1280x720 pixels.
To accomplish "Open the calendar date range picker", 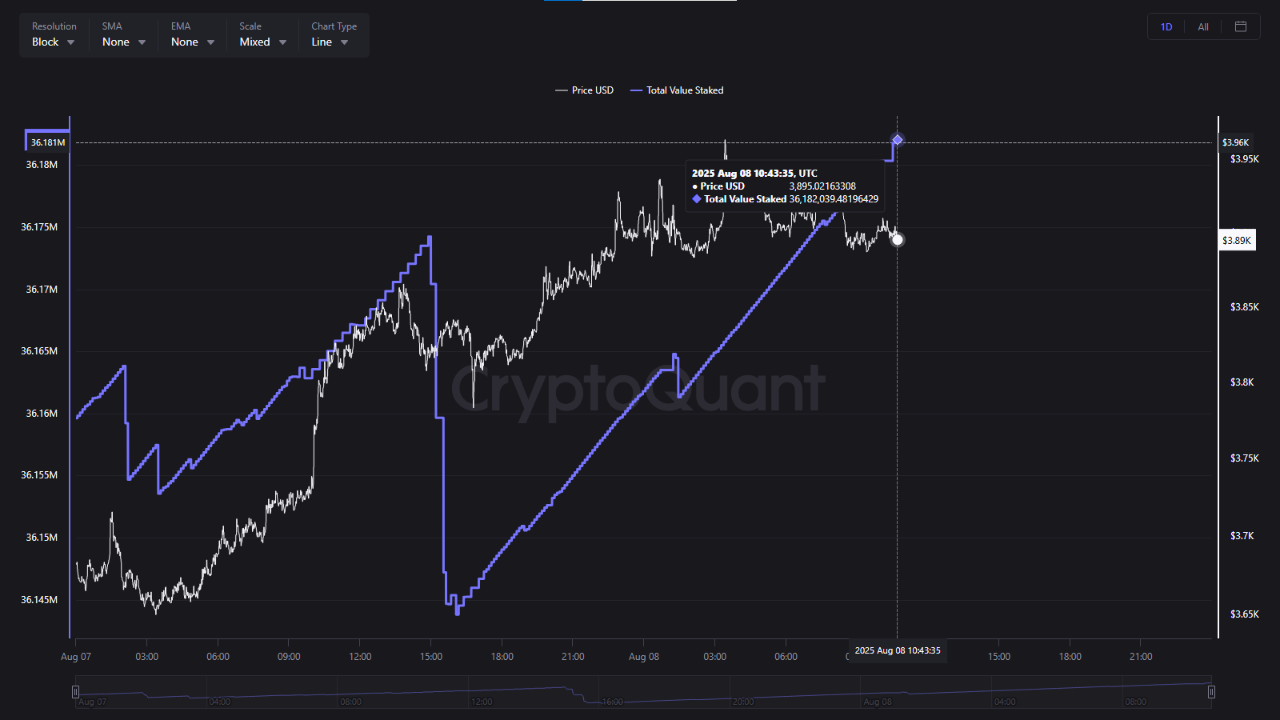I will pyautogui.click(x=1243, y=26).
